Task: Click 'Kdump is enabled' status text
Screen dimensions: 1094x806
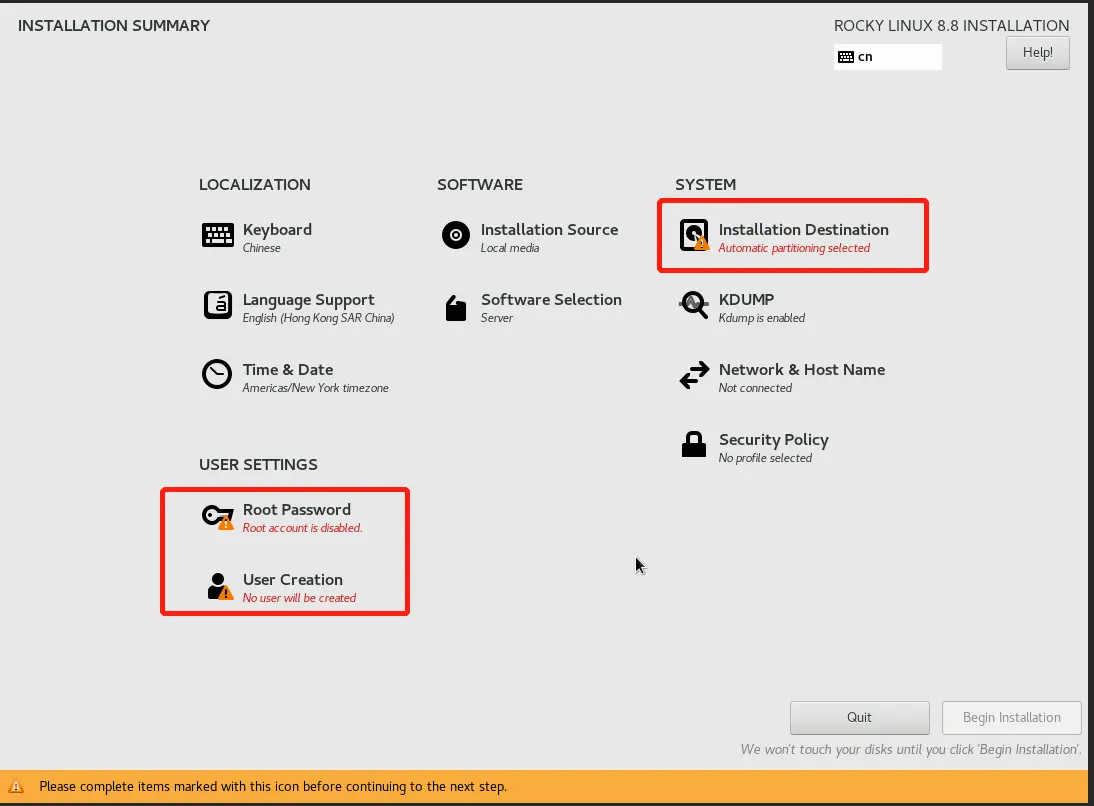Action: [x=762, y=318]
